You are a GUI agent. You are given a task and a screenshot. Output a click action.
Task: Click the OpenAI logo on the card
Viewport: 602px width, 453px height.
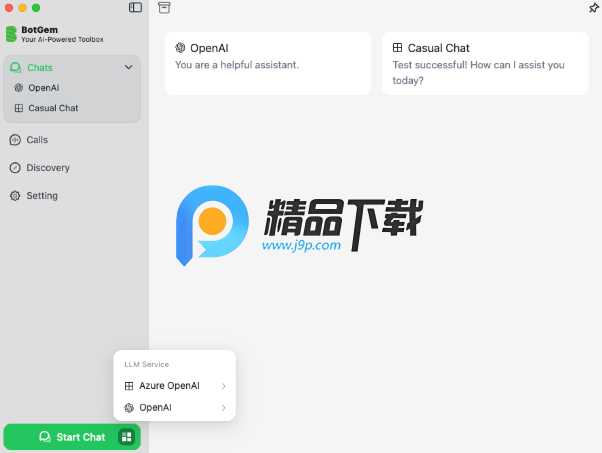click(180, 48)
